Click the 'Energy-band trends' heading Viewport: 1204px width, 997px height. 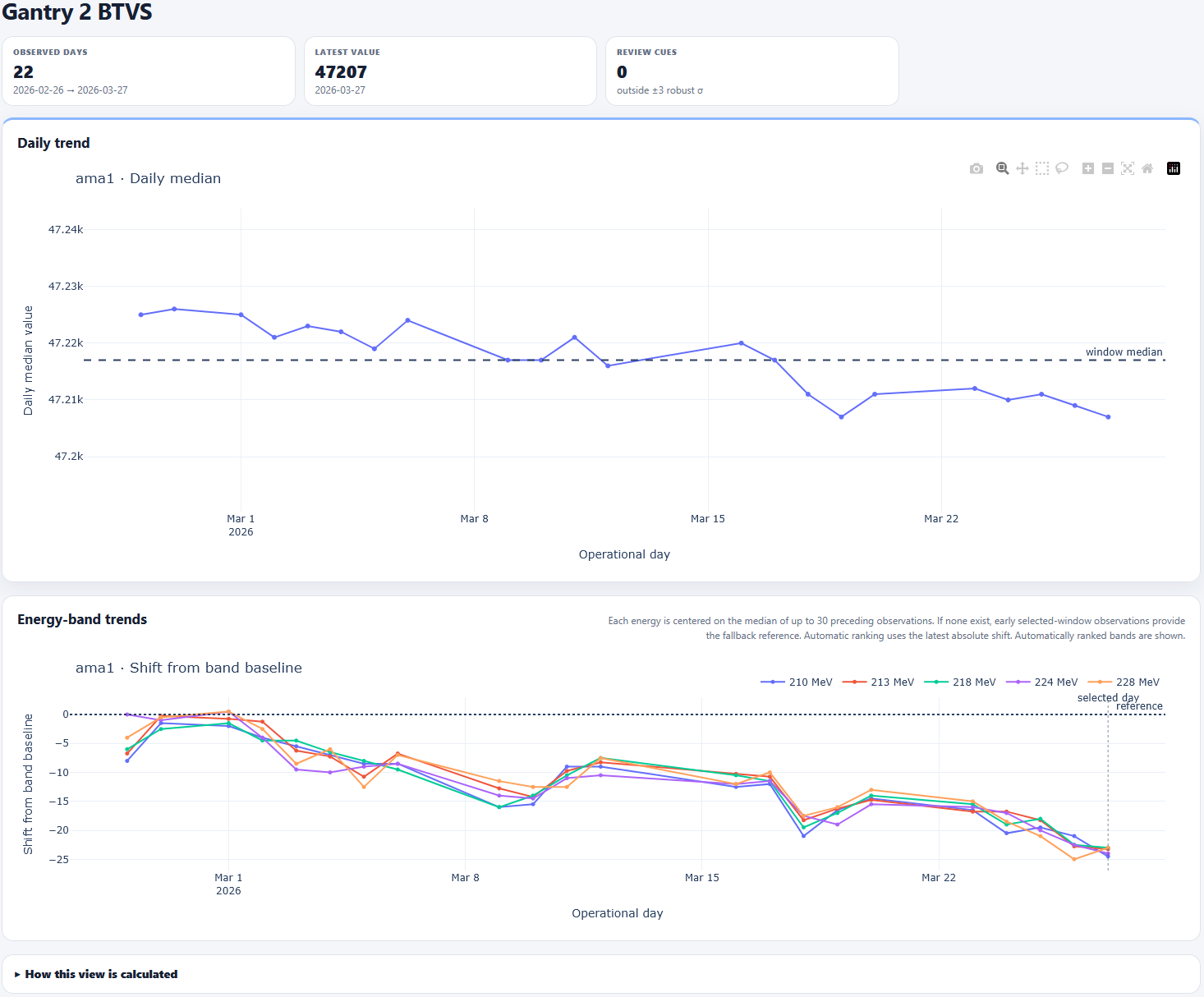(x=82, y=619)
